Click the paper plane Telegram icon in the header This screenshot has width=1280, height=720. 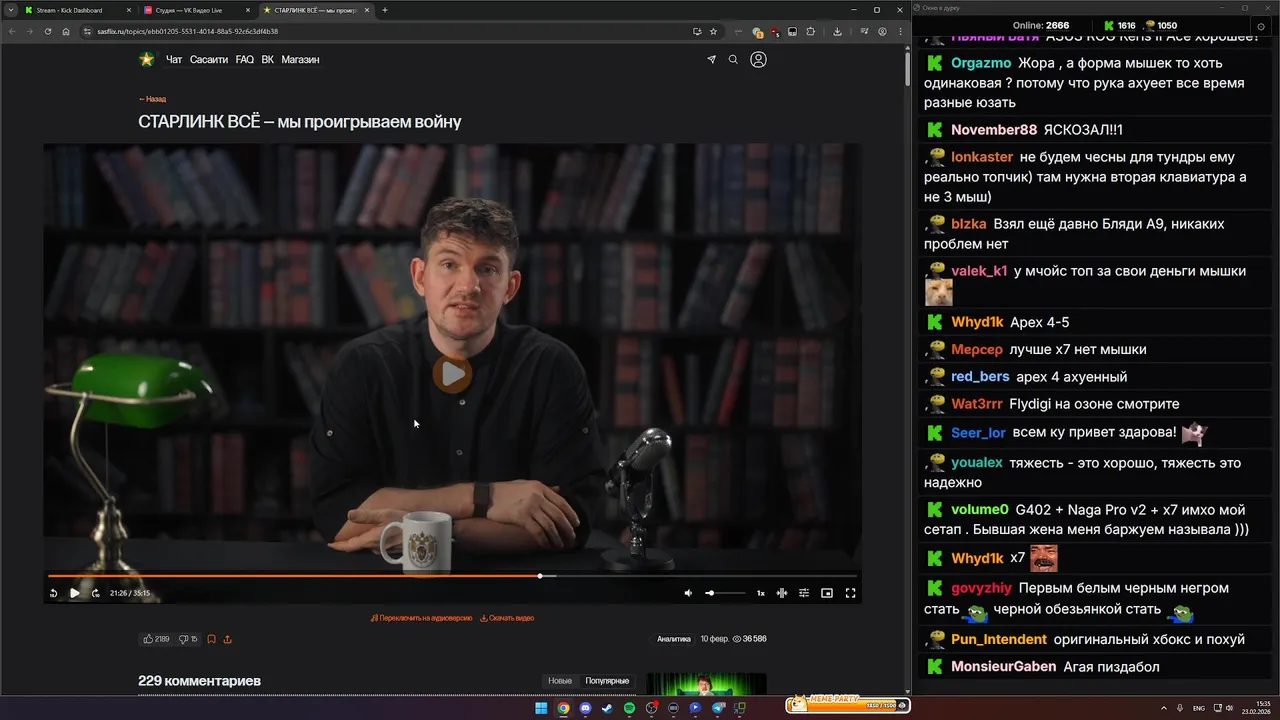tap(711, 60)
